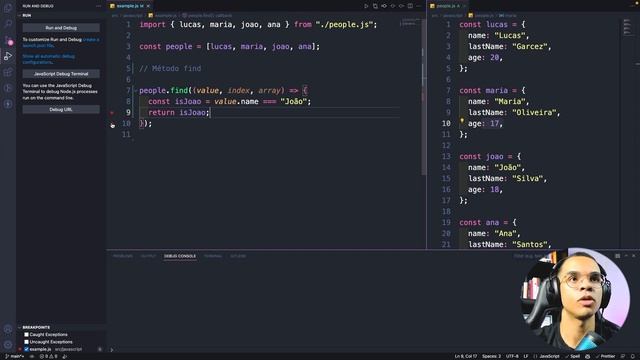Select the DEBUG CONSOLE panel tab

click(x=180, y=256)
